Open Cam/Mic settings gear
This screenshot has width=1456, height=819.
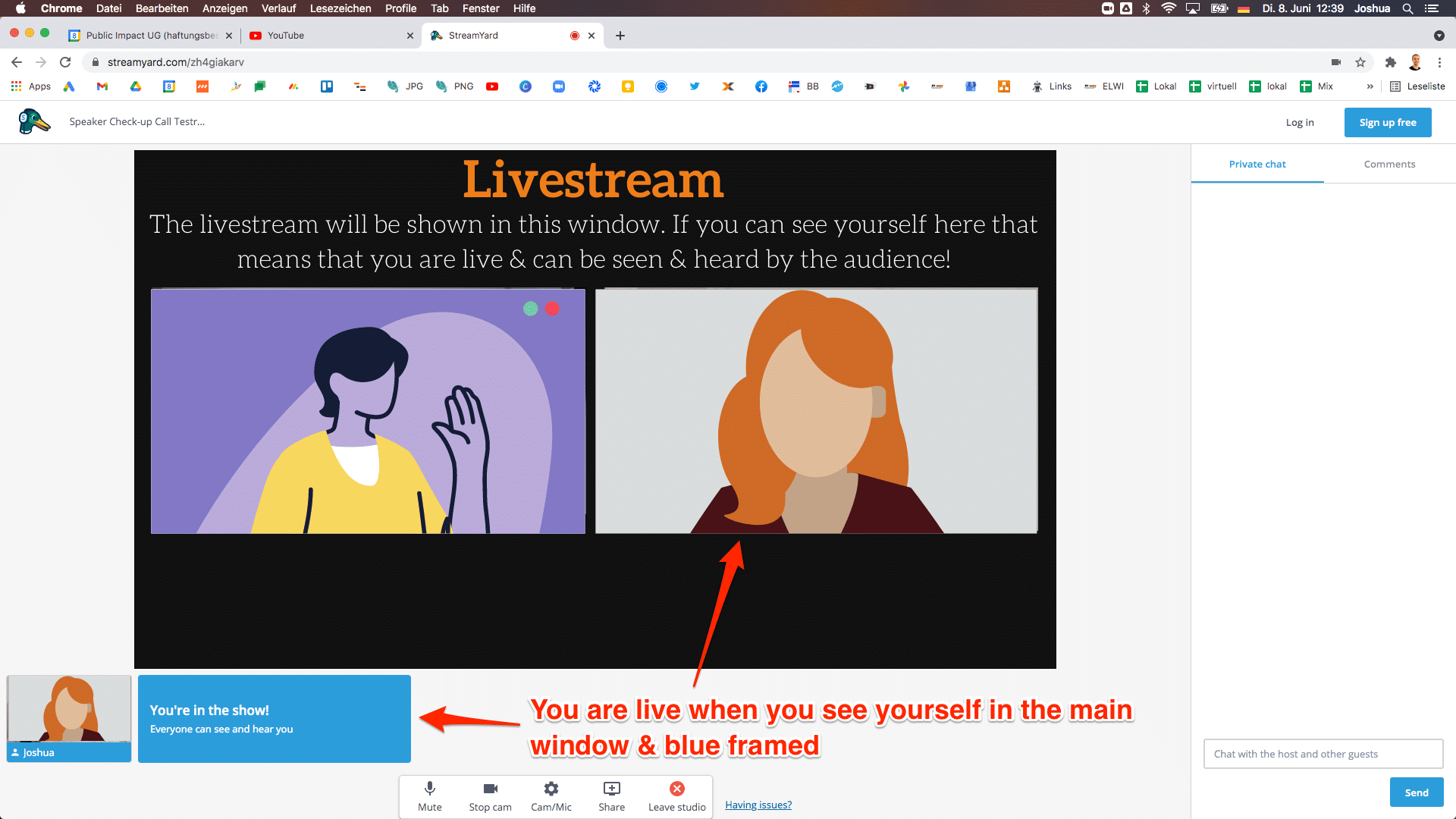551,789
